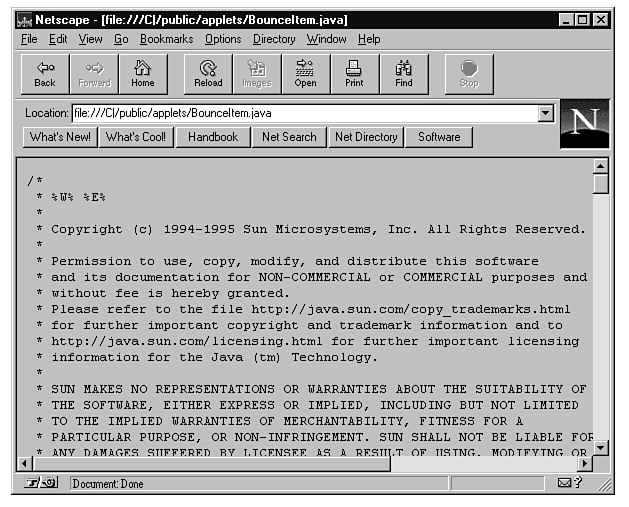629x507 pixels.
Task: Click inside the Location URL field
Action: pyautogui.click(x=300, y=113)
